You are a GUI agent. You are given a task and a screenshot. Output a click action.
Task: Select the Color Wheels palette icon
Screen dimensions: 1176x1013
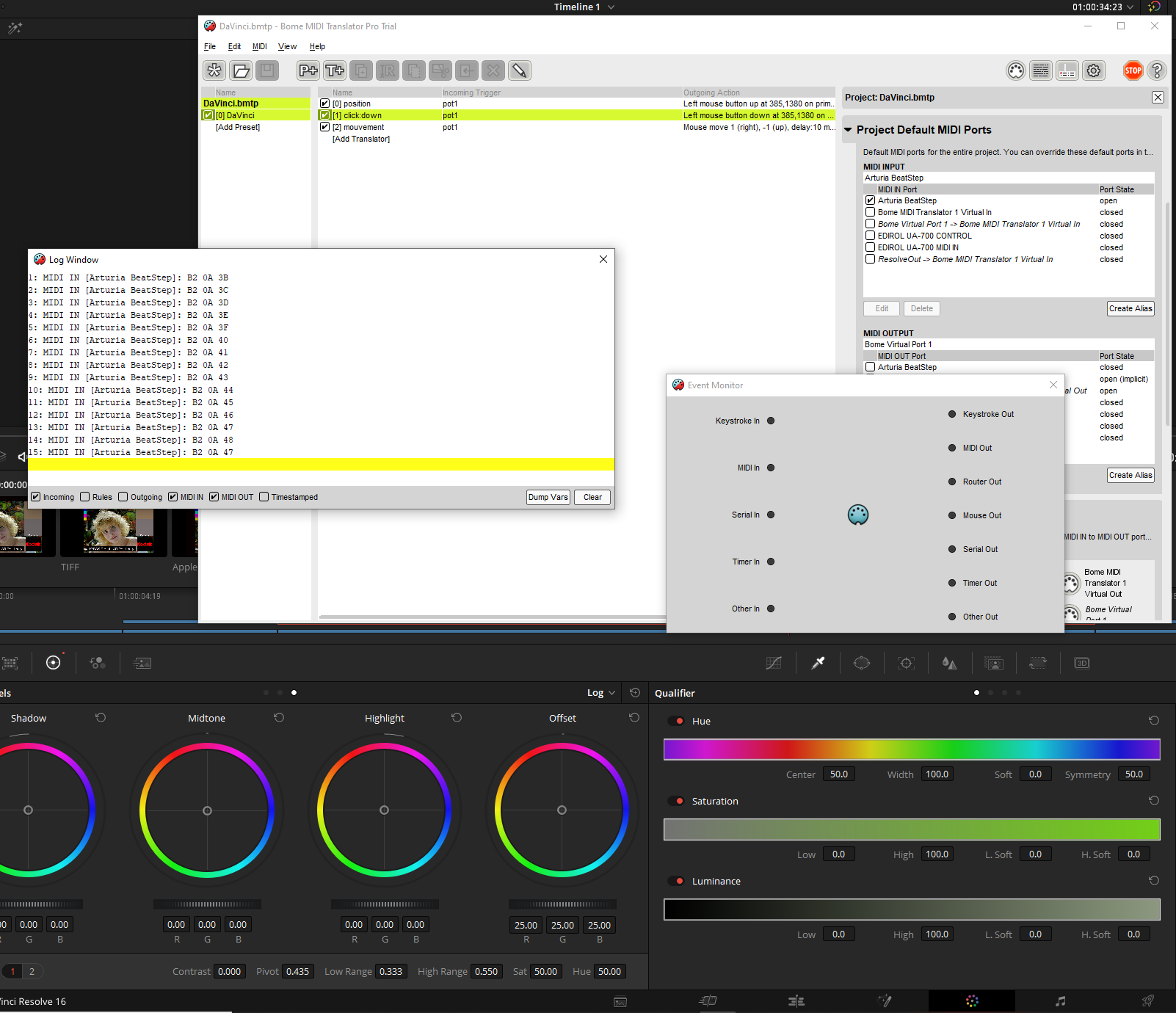coord(54,663)
